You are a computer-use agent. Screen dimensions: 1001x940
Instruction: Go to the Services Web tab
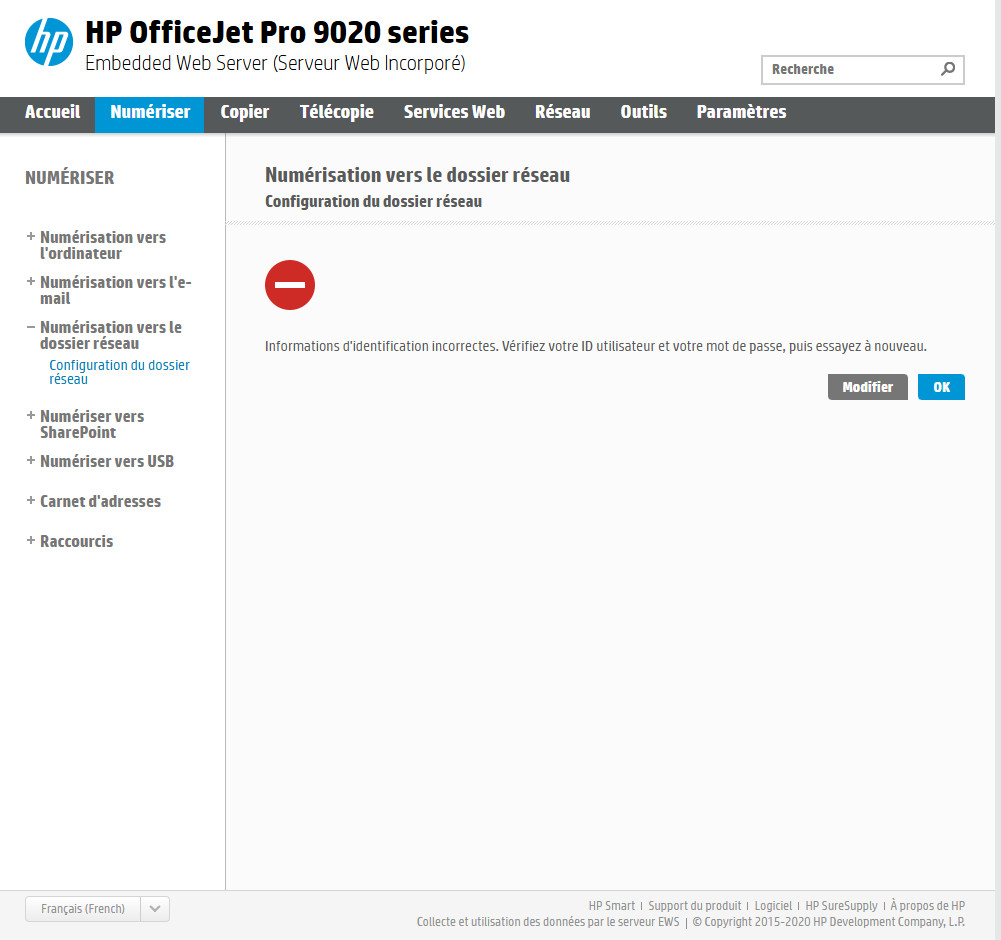click(x=454, y=112)
